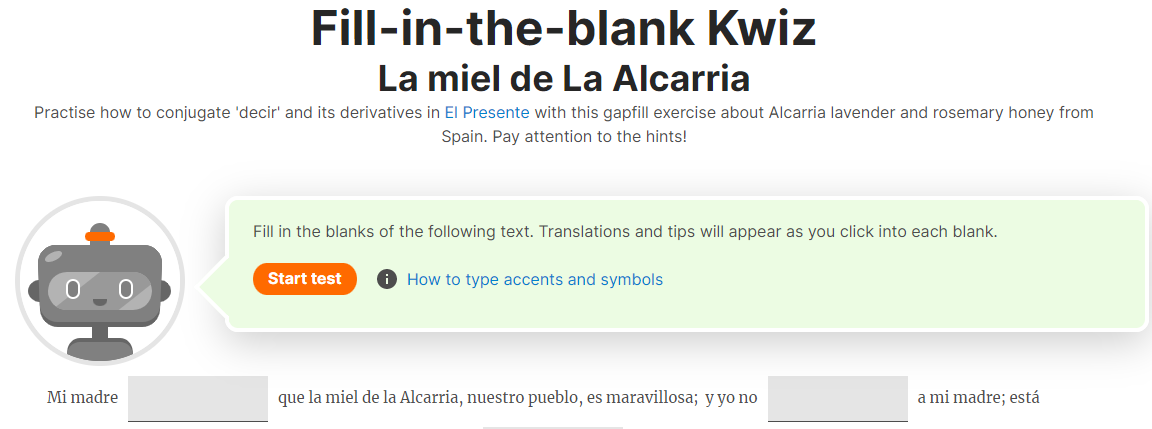Click the robot's left eye
1152x429 pixels.
(73, 289)
